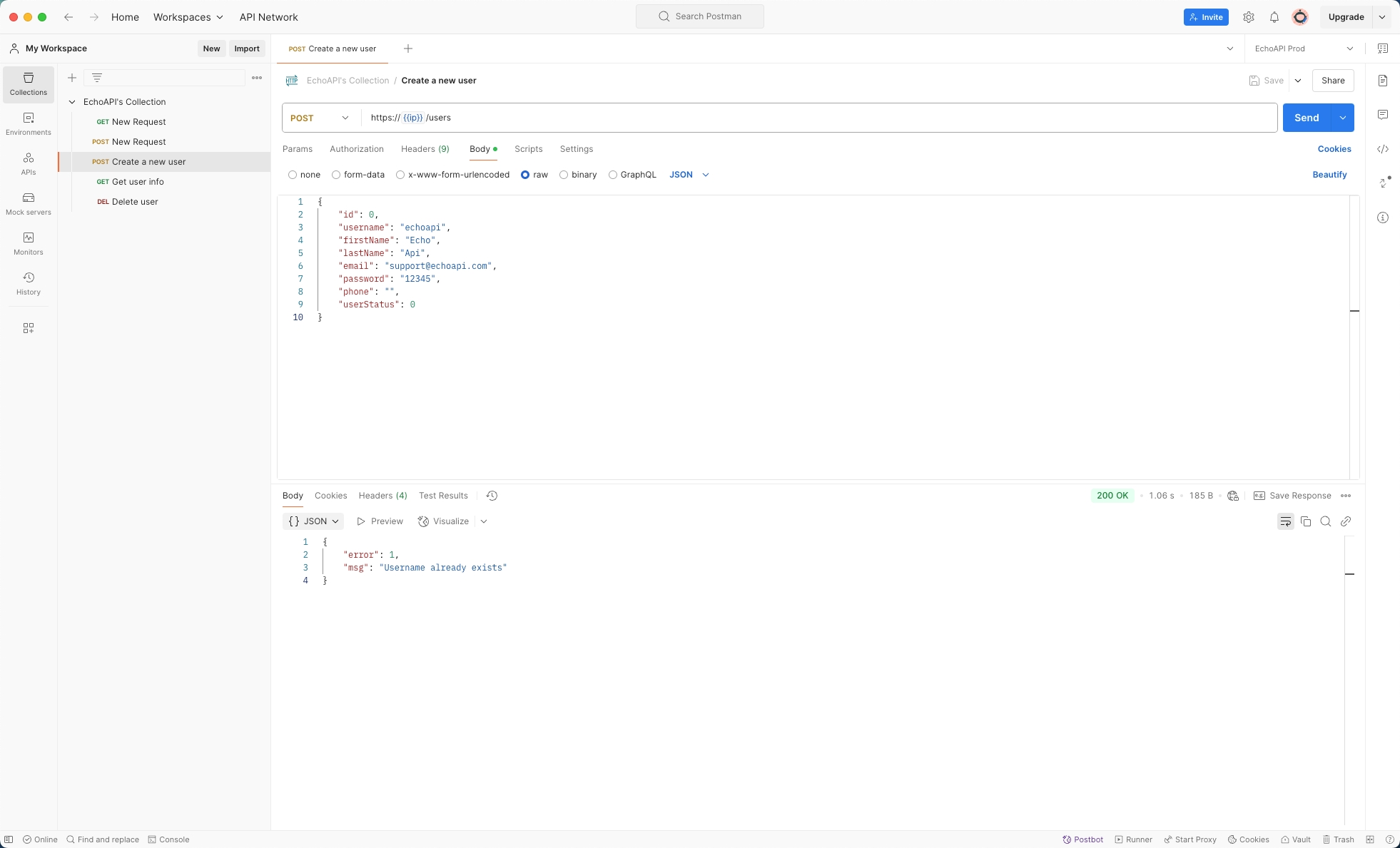This screenshot has height=848, width=1400.
Task: Open the Test Results response tab
Action: 443,496
